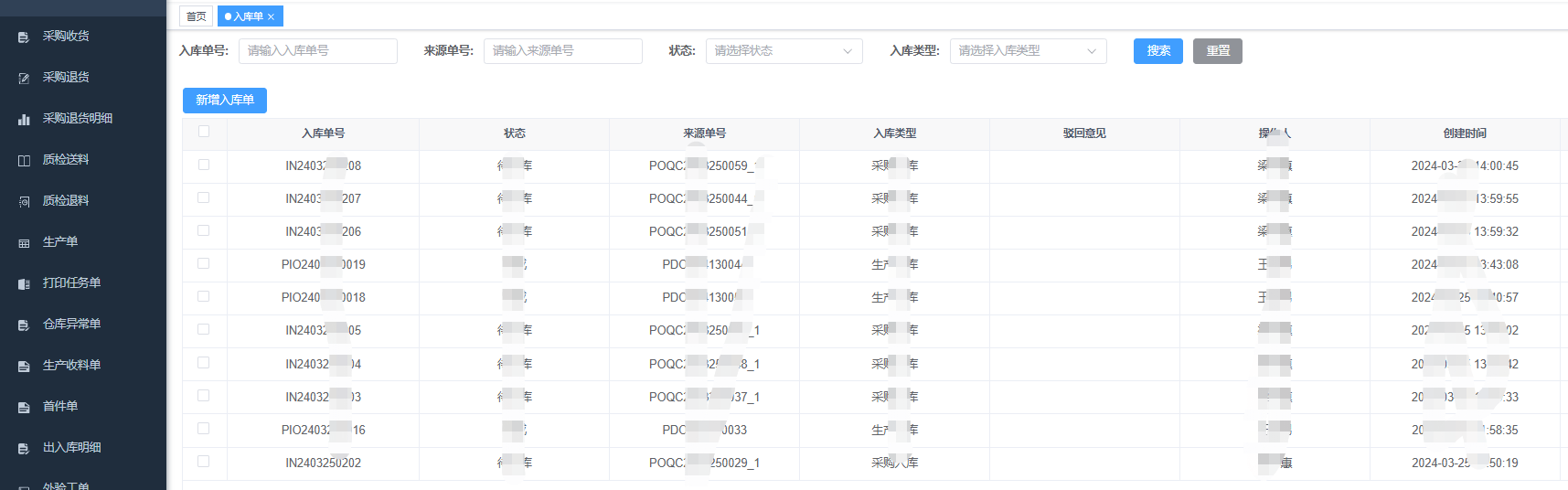Click the 采购收货 sidebar icon
The width and height of the screenshot is (1568, 490).
point(24,37)
